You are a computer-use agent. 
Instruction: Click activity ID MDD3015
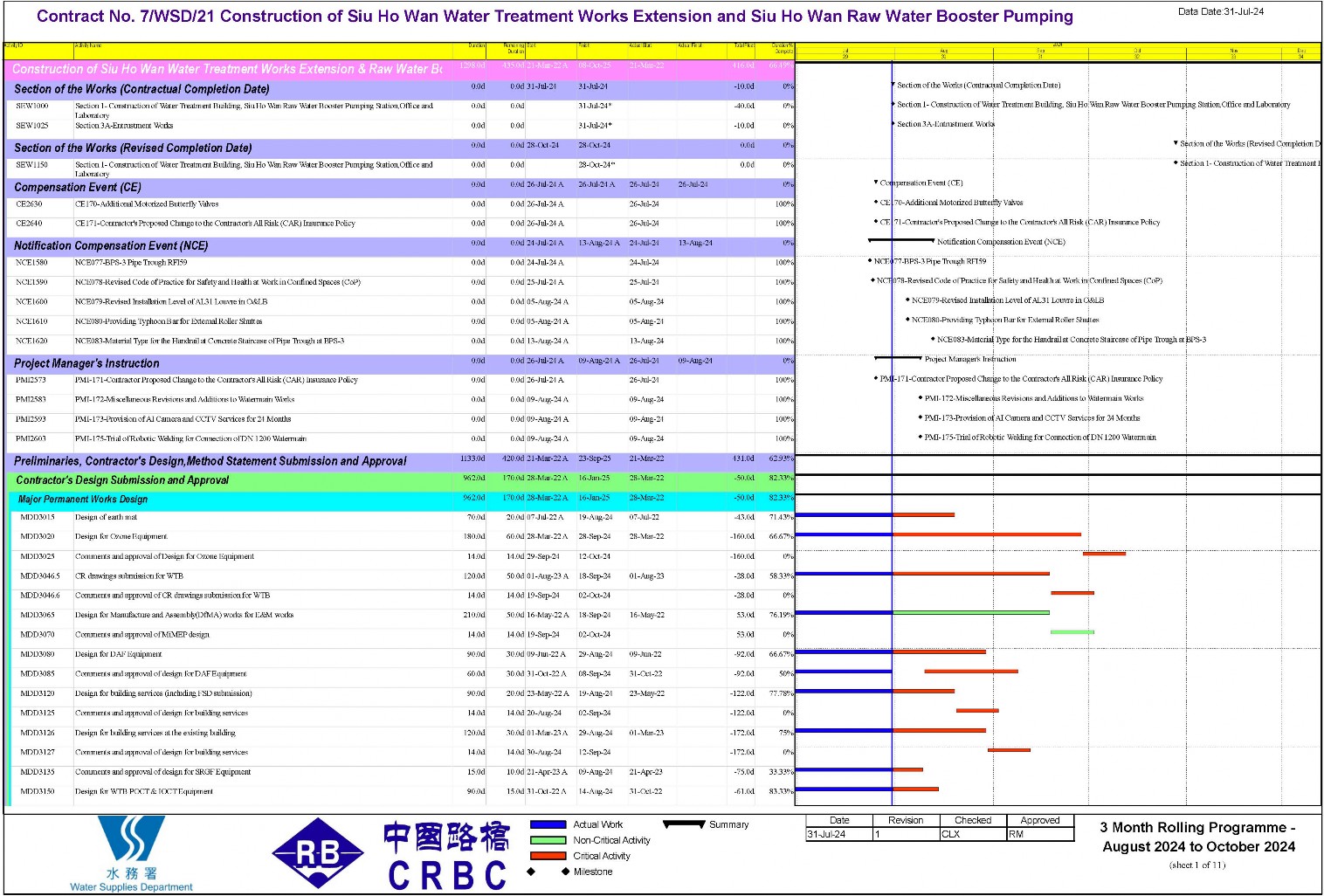coord(38,517)
